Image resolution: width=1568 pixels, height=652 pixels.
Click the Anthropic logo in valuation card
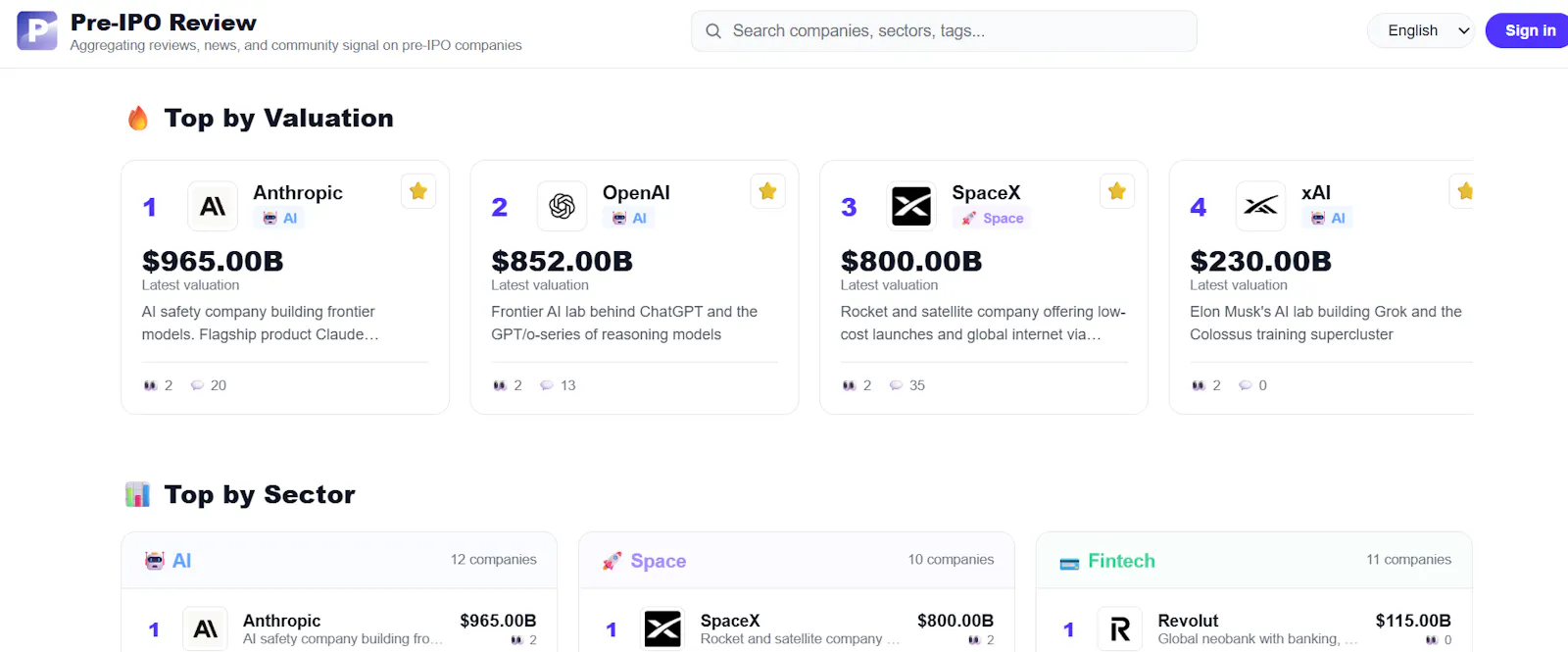click(x=213, y=206)
